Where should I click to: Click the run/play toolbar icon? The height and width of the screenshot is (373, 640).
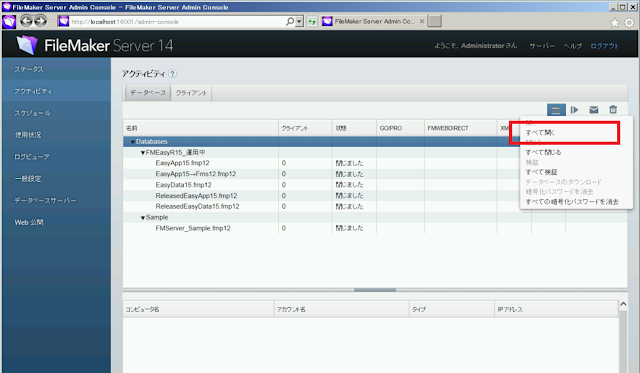tap(574, 110)
